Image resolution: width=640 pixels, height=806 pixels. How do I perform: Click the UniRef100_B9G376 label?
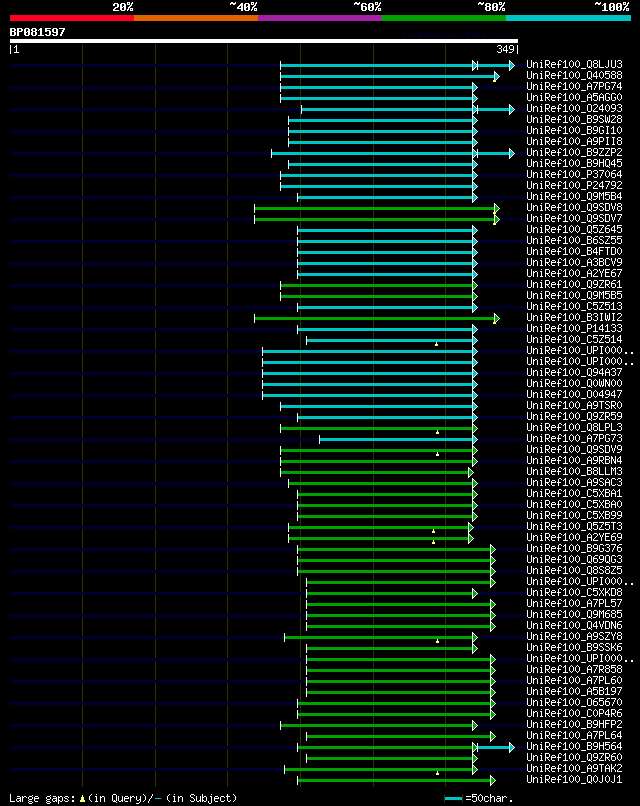[x=574, y=548]
